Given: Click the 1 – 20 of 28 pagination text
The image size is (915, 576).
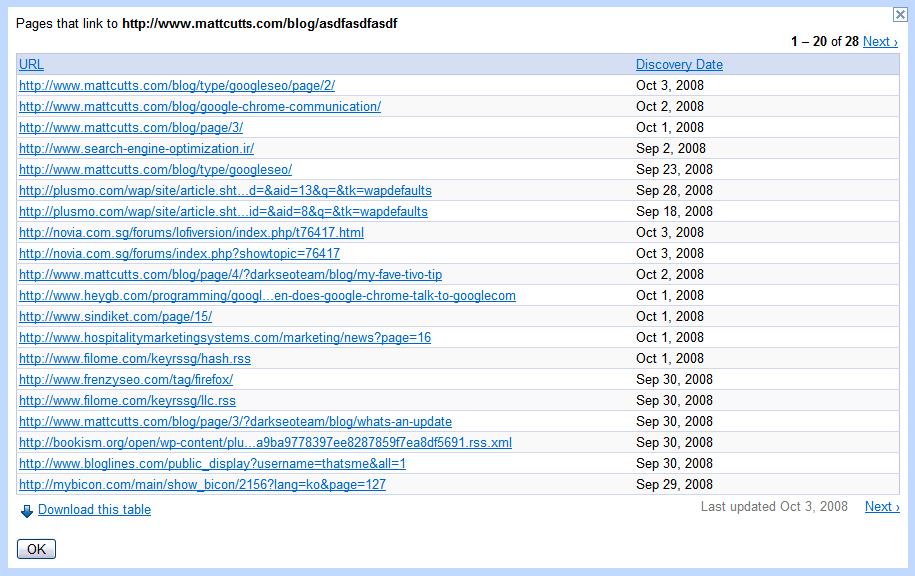Looking at the screenshot, I should (825, 41).
